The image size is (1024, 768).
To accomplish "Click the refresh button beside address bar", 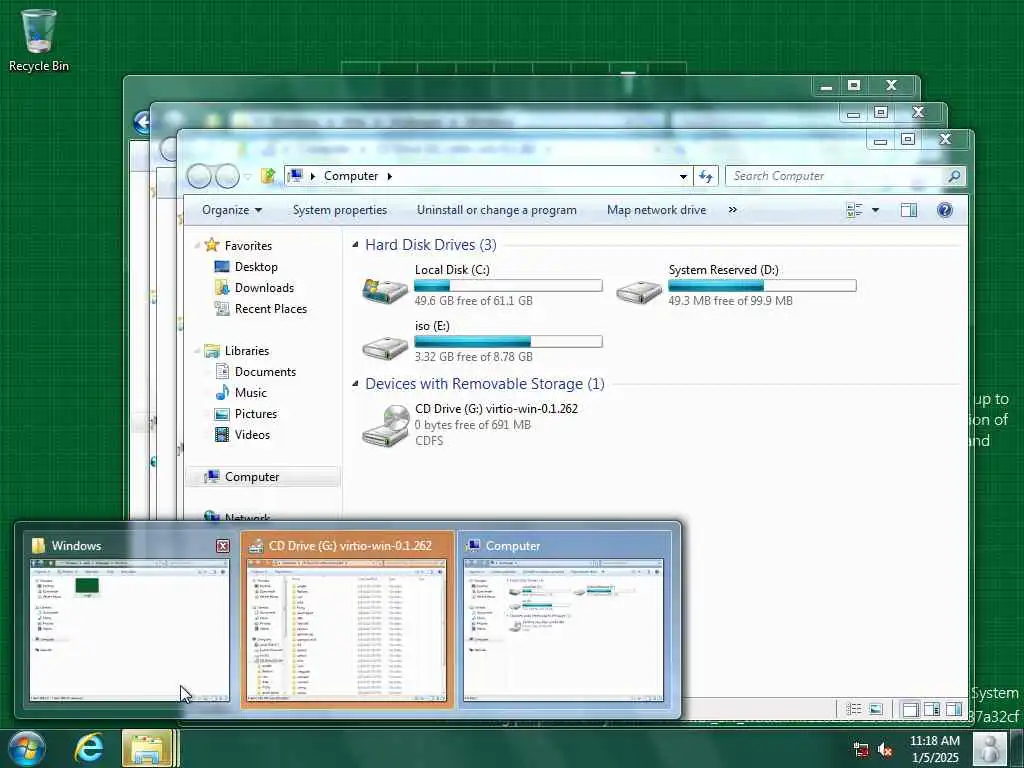I will tap(705, 176).
